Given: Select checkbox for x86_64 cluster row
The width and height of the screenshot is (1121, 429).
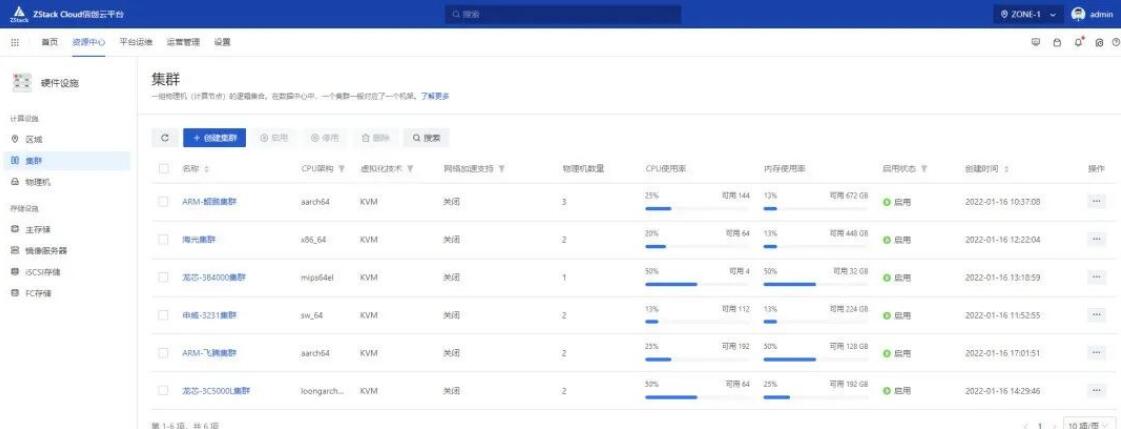Looking at the screenshot, I should click(164, 240).
